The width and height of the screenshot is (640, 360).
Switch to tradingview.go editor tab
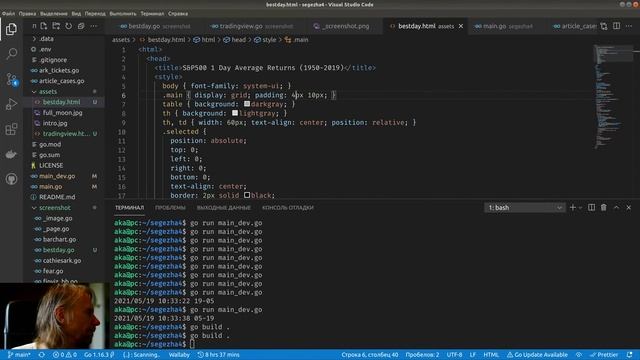251,26
